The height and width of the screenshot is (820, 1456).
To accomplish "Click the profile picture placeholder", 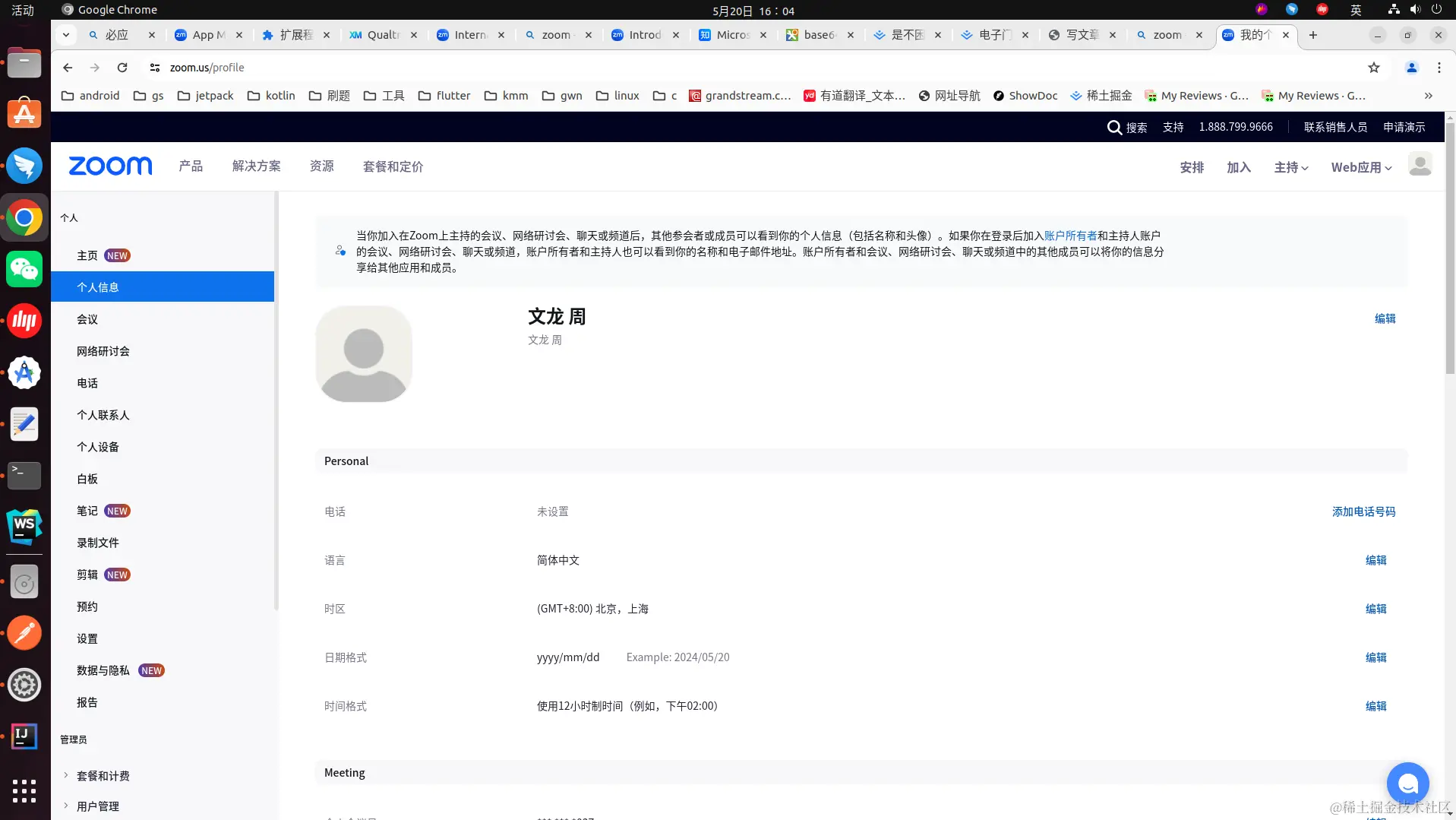I will pos(364,354).
